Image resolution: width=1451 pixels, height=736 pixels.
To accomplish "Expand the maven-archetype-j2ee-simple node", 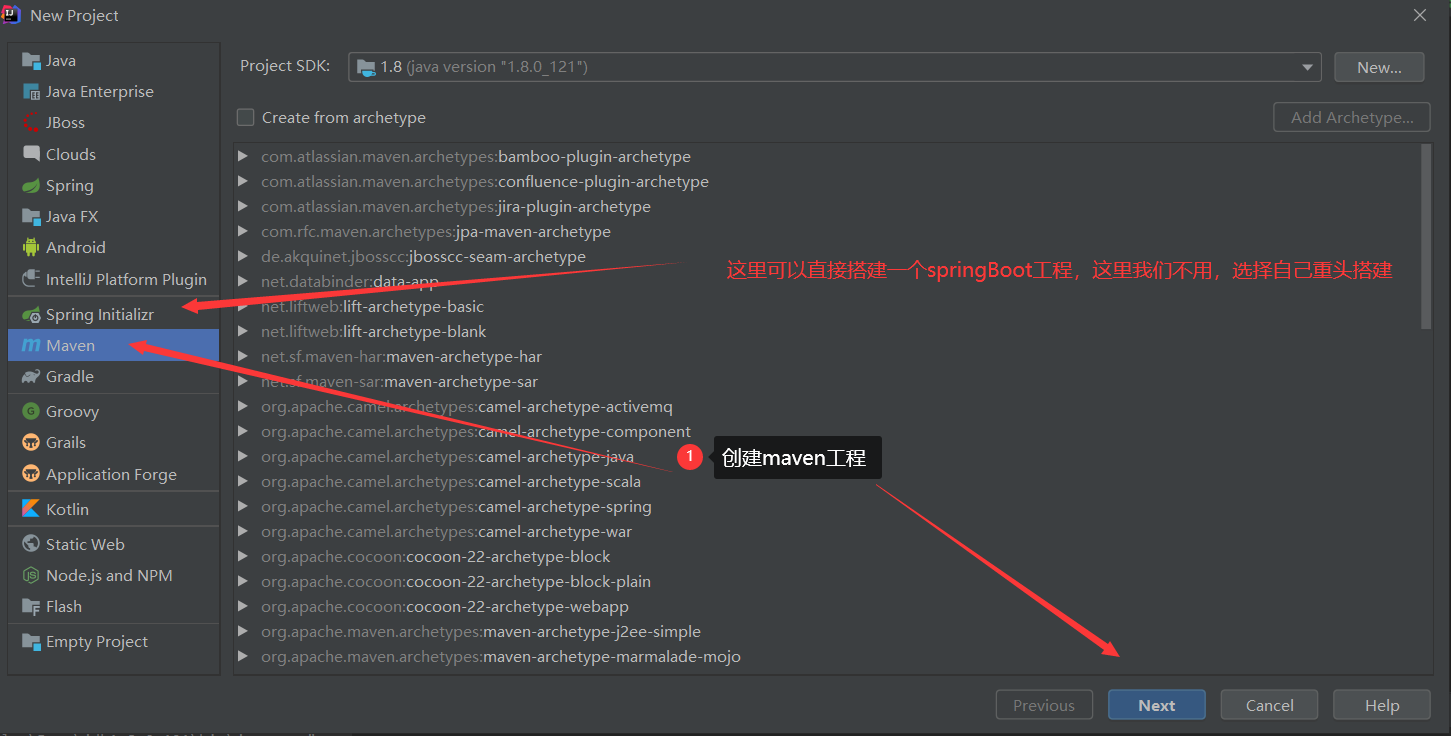I will (x=243, y=632).
